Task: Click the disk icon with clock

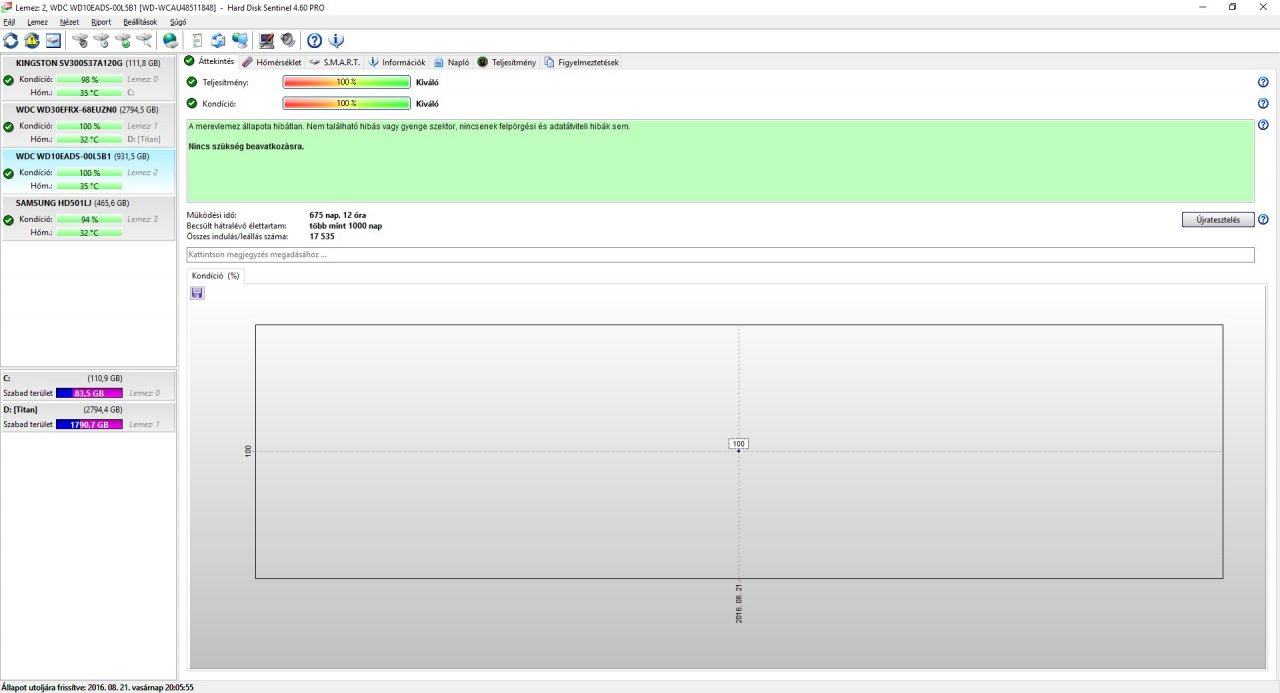Action: tap(101, 41)
